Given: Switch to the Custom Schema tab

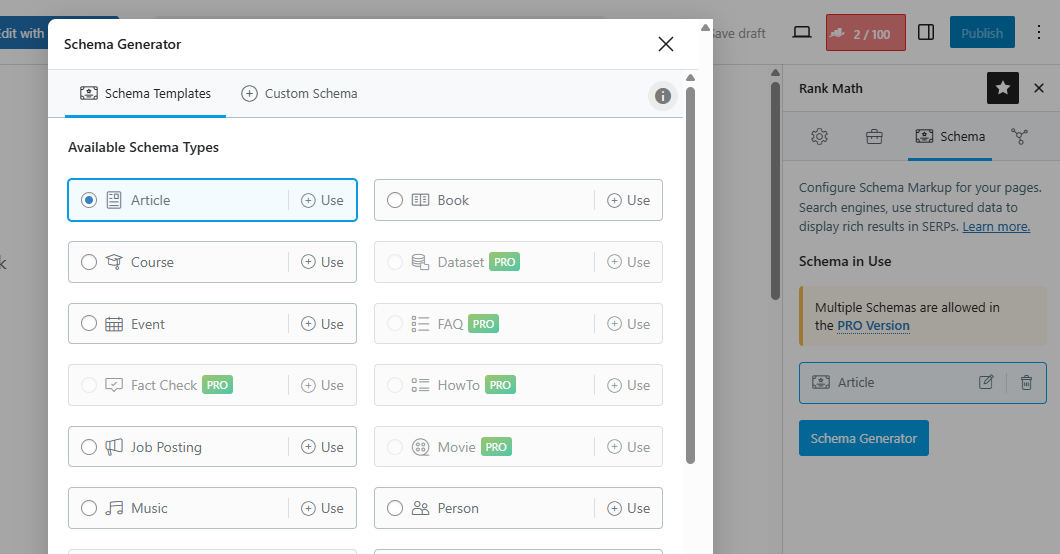Looking at the screenshot, I should pyautogui.click(x=299, y=94).
